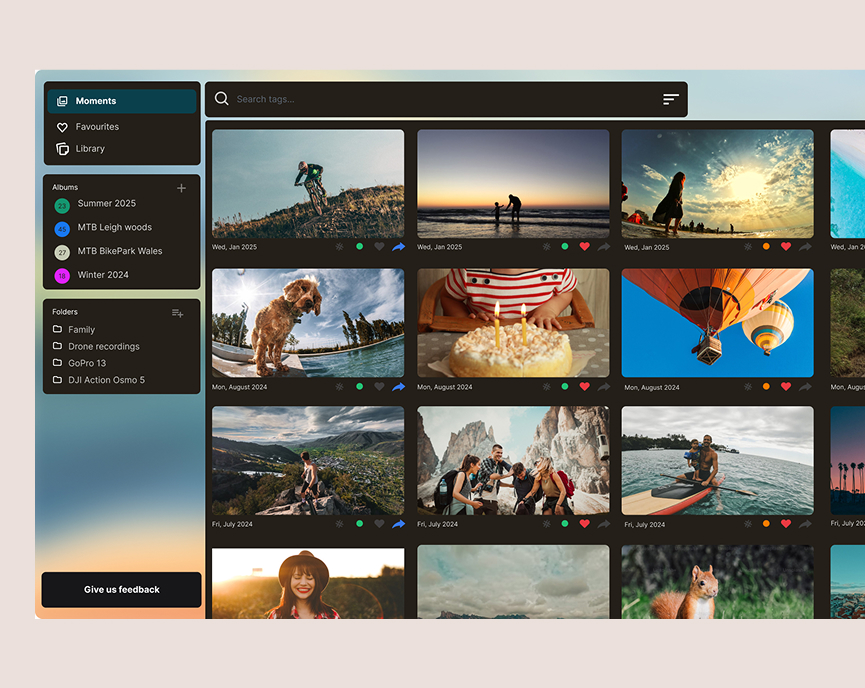The width and height of the screenshot is (865, 688).
Task: Share the hot air balloon photo
Action: [805, 387]
